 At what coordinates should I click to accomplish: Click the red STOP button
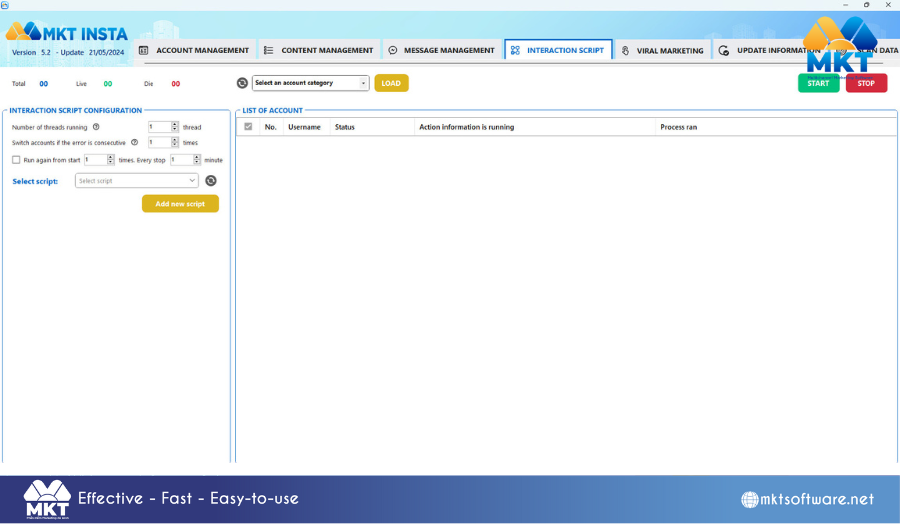[866, 83]
